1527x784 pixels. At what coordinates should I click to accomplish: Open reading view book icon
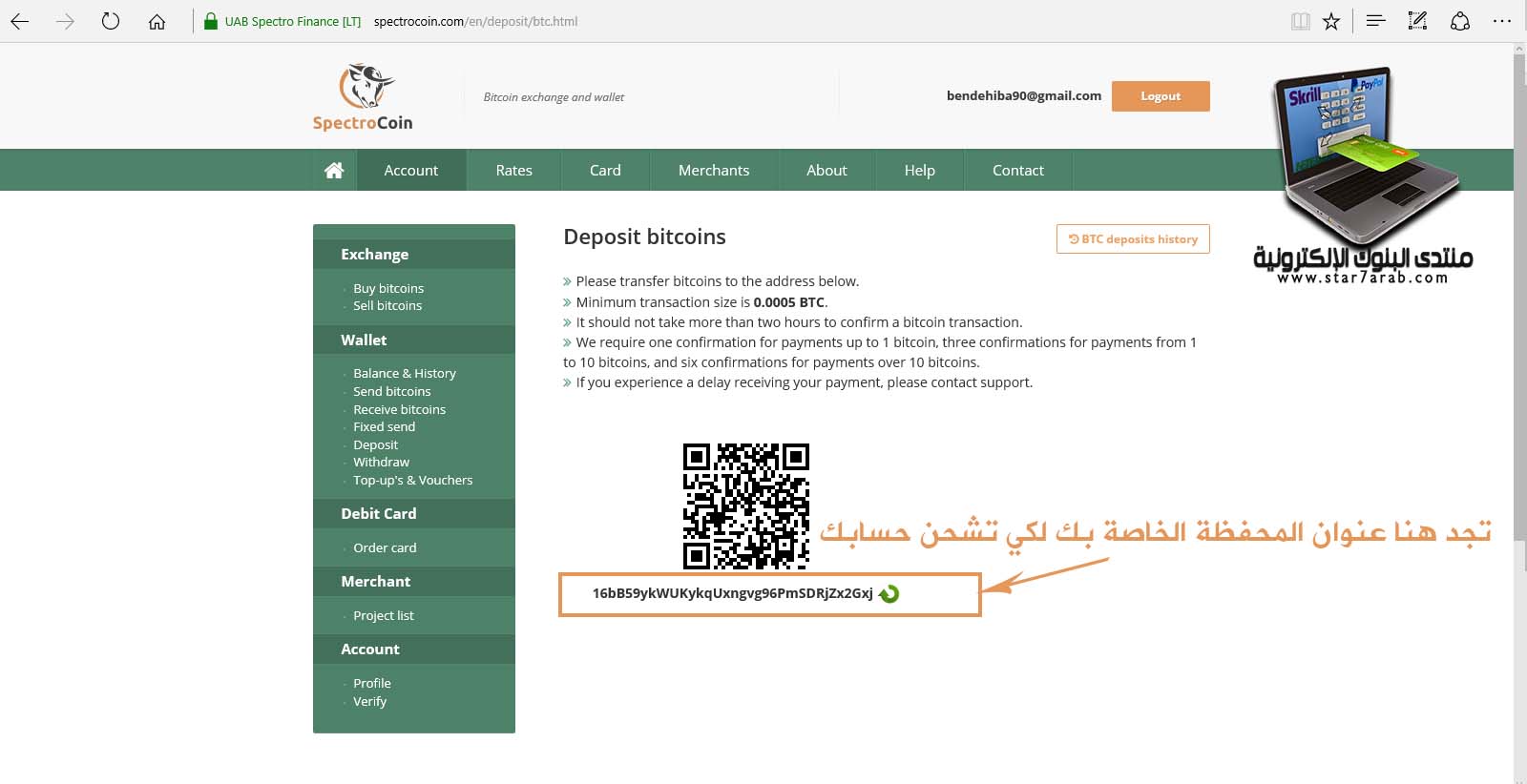1300,21
